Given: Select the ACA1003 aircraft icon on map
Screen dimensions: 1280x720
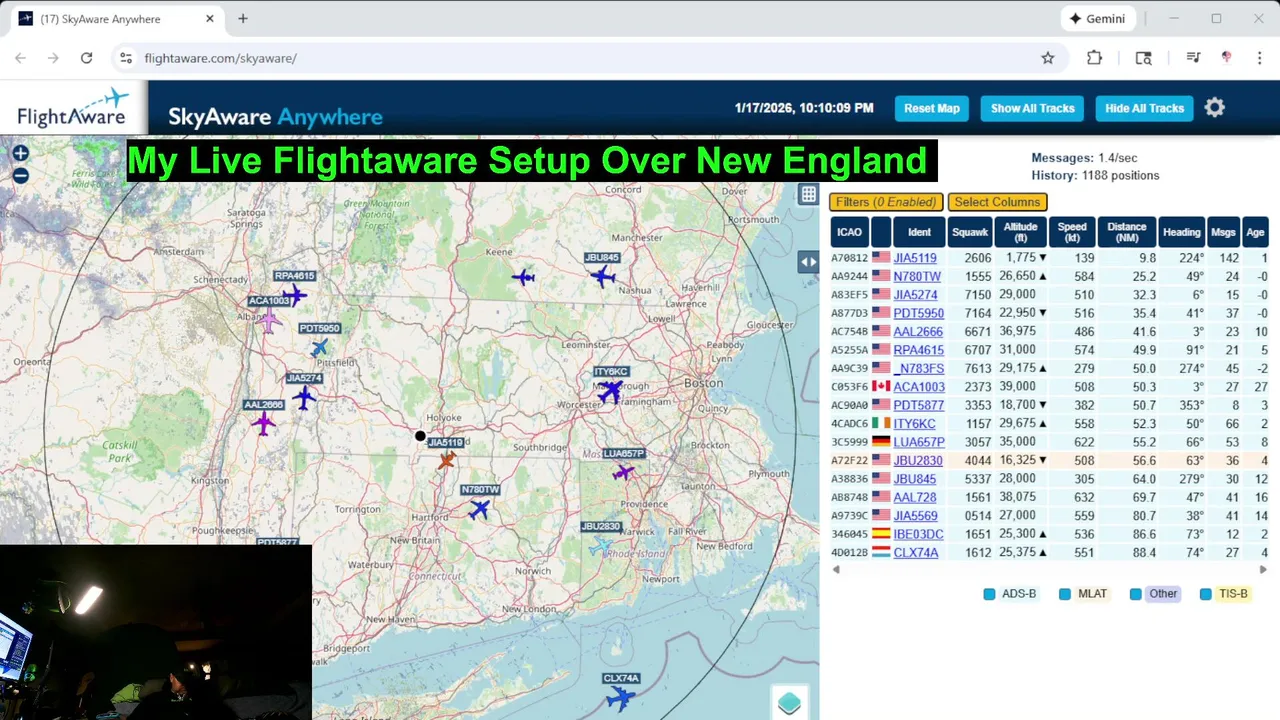Looking at the screenshot, I should click(268, 320).
